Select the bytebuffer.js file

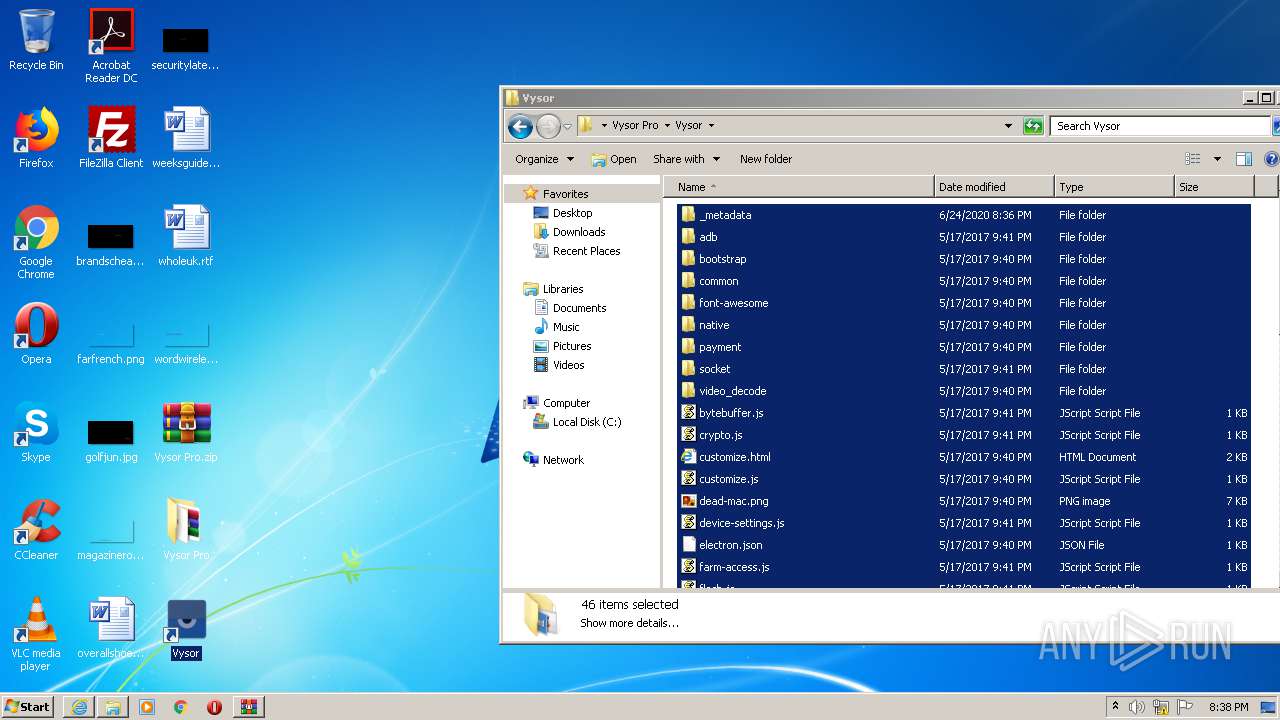(x=964, y=413)
